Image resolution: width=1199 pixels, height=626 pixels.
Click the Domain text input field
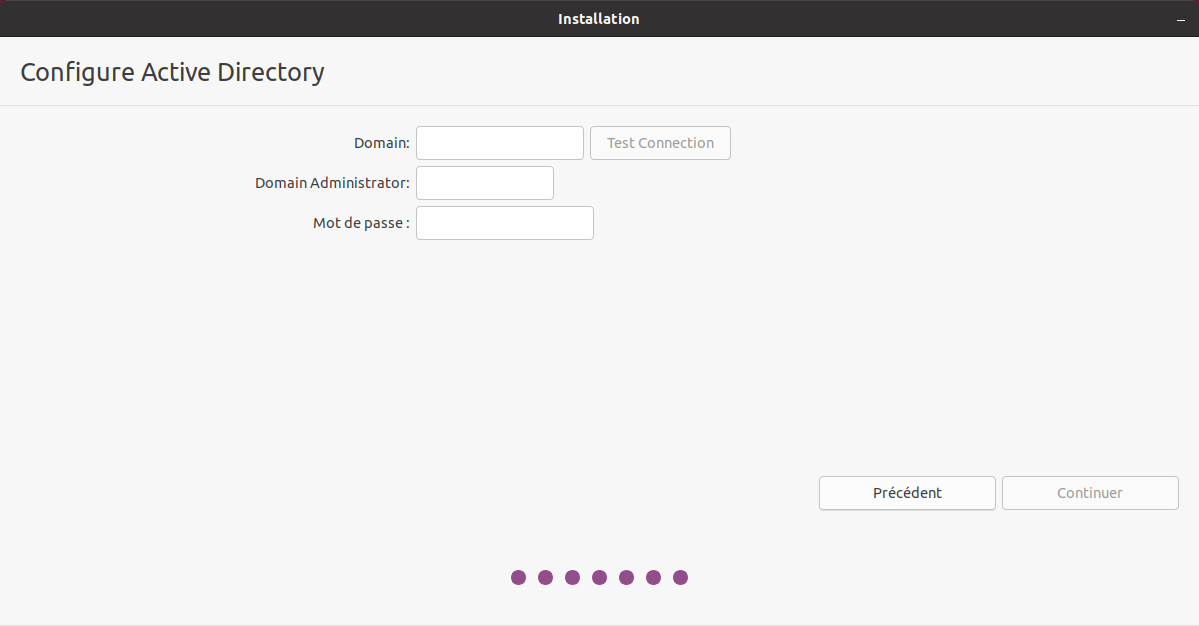(499, 143)
